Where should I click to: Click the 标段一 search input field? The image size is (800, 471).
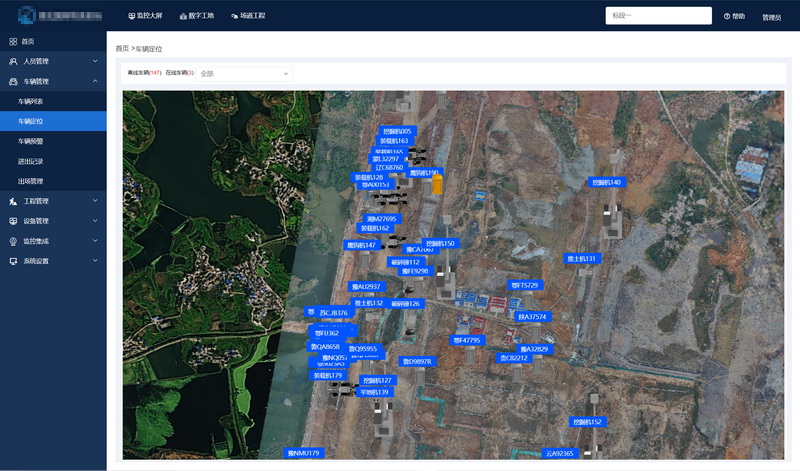click(658, 16)
